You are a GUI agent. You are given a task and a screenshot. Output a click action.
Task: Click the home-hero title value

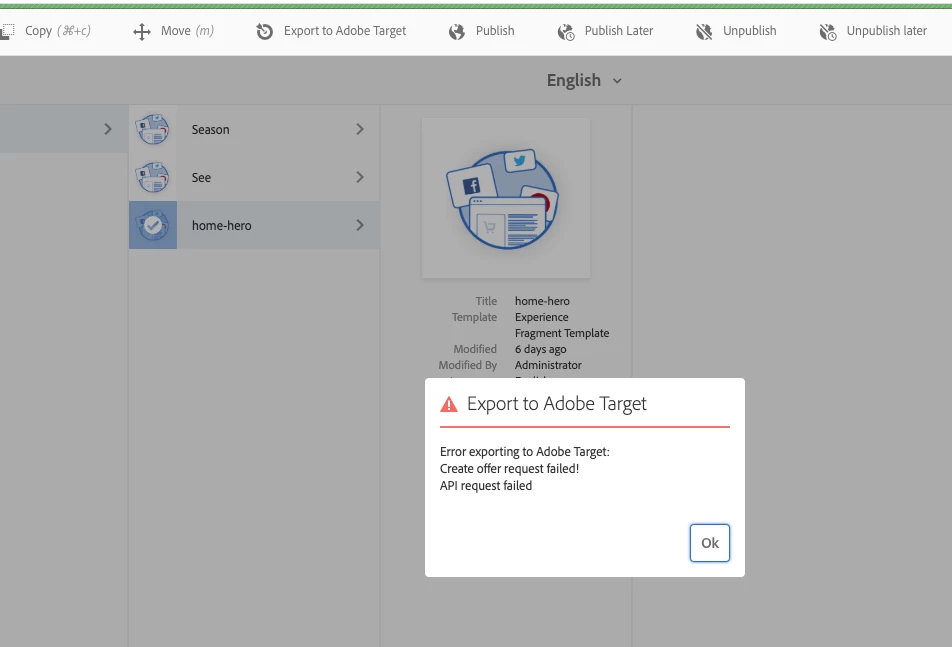542,301
